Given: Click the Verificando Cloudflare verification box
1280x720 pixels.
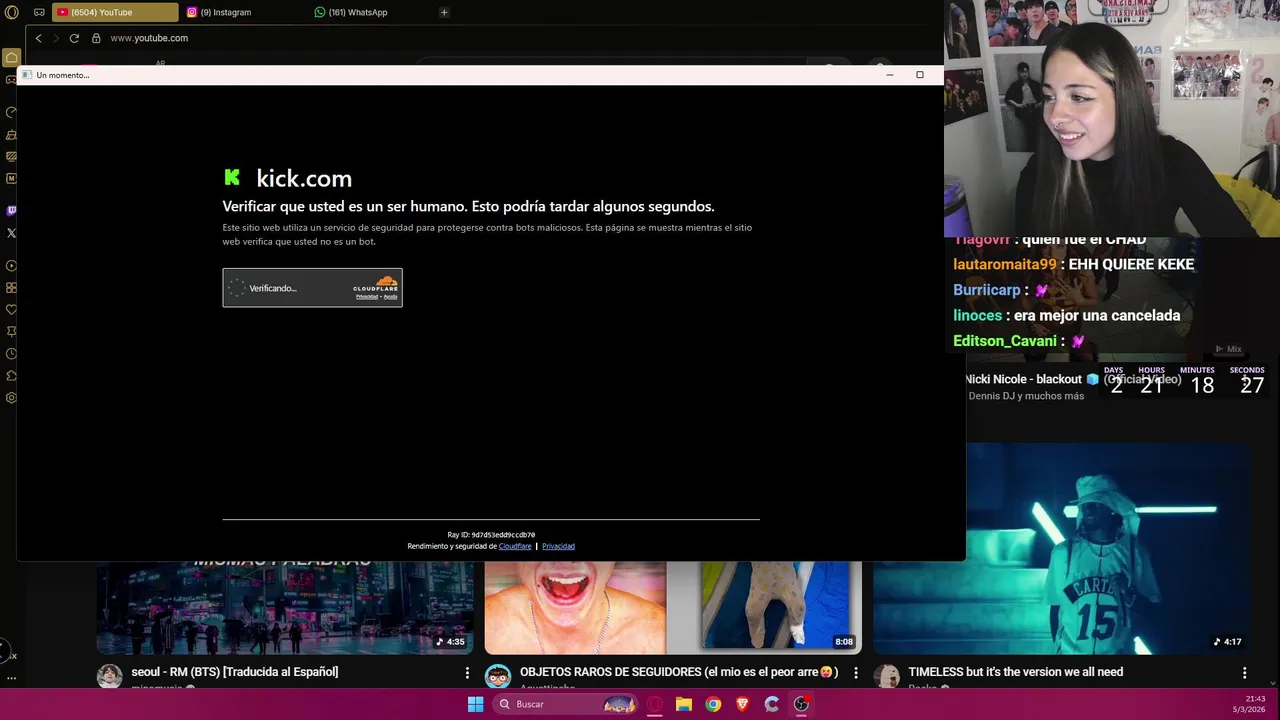Looking at the screenshot, I should 312,288.
